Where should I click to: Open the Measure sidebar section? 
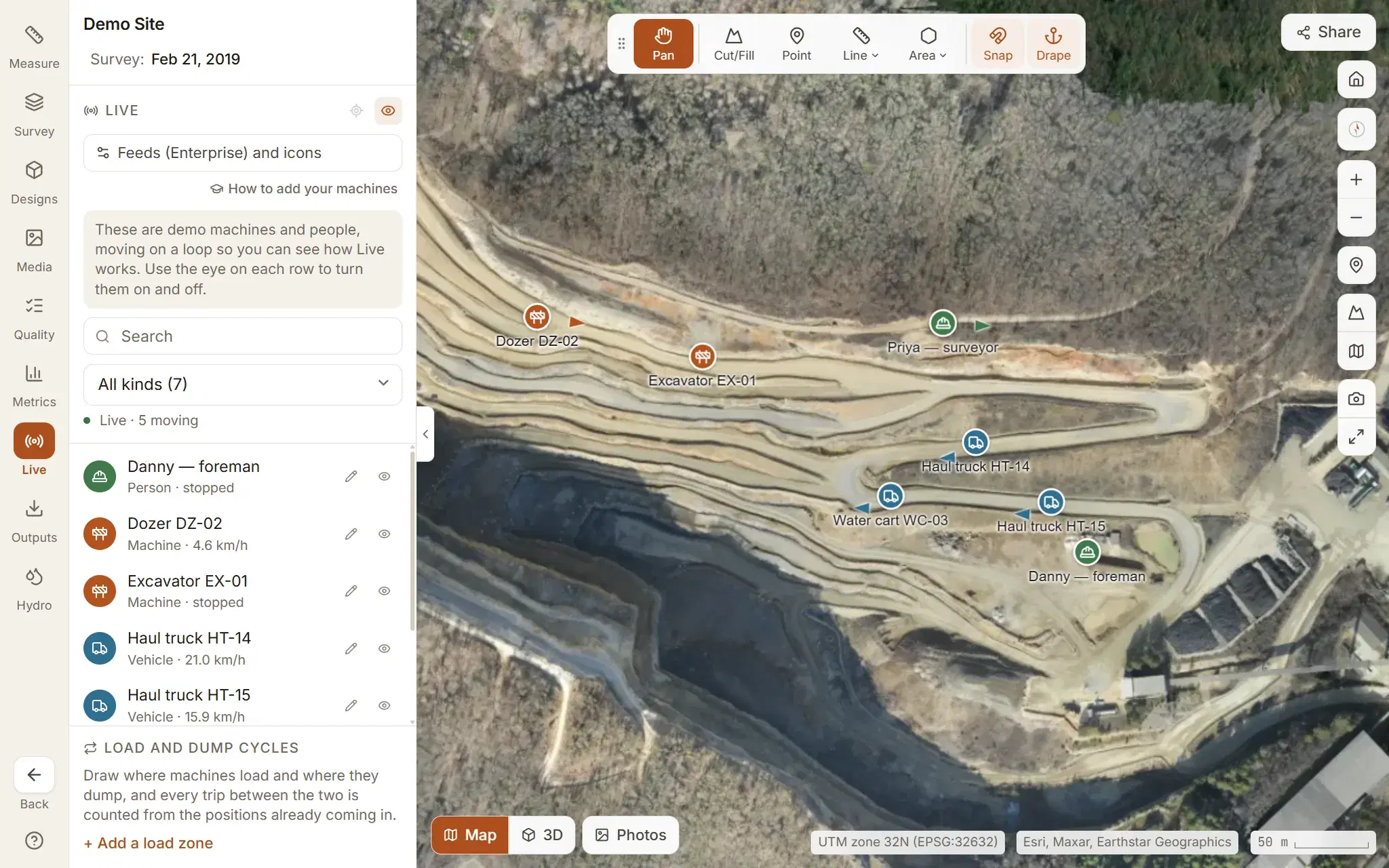pyautogui.click(x=34, y=47)
